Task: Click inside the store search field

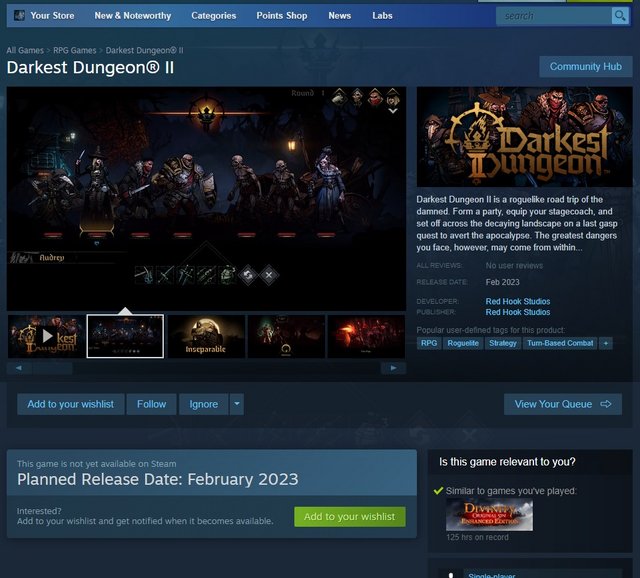Action: pyautogui.click(x=554, y=16)
